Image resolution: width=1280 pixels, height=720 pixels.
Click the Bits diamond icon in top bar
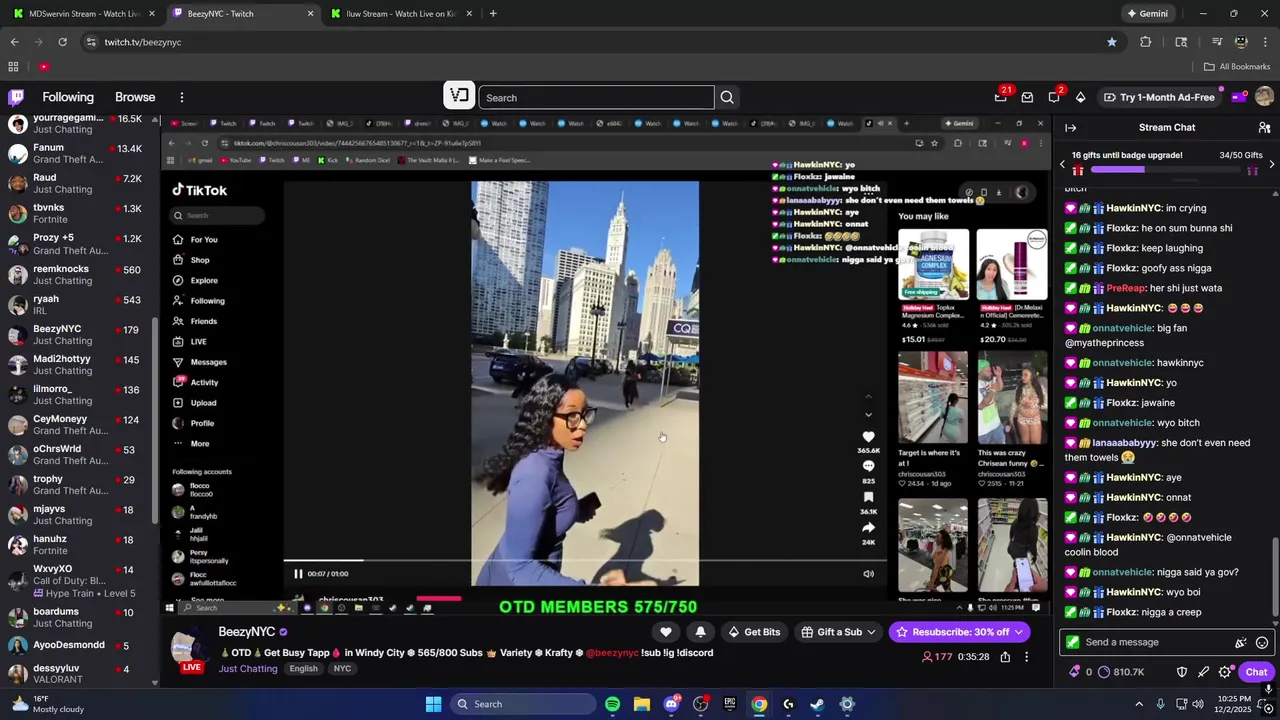[x=1080, y=97]
